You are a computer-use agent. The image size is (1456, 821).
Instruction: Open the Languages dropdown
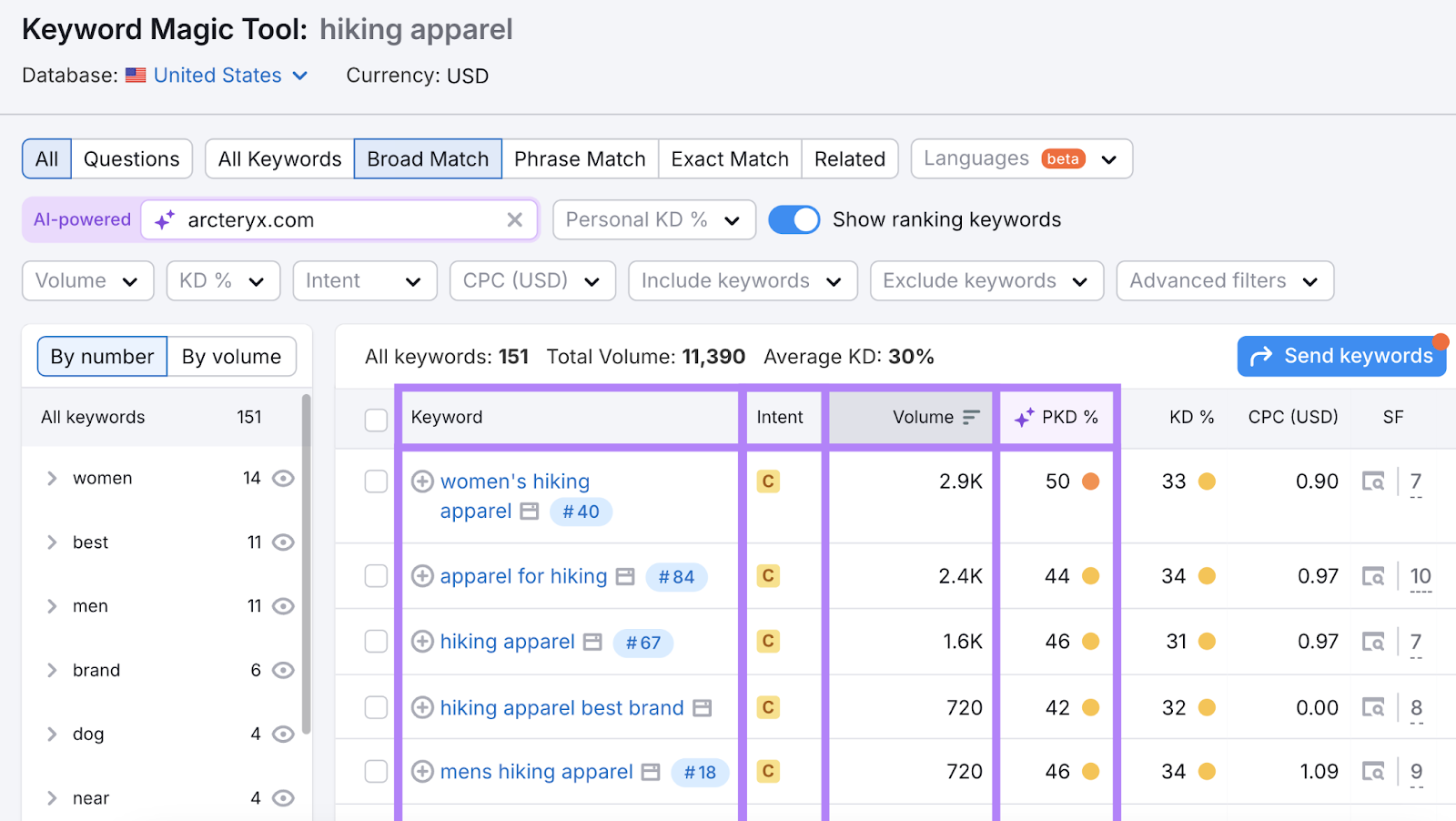point(1020,158)
